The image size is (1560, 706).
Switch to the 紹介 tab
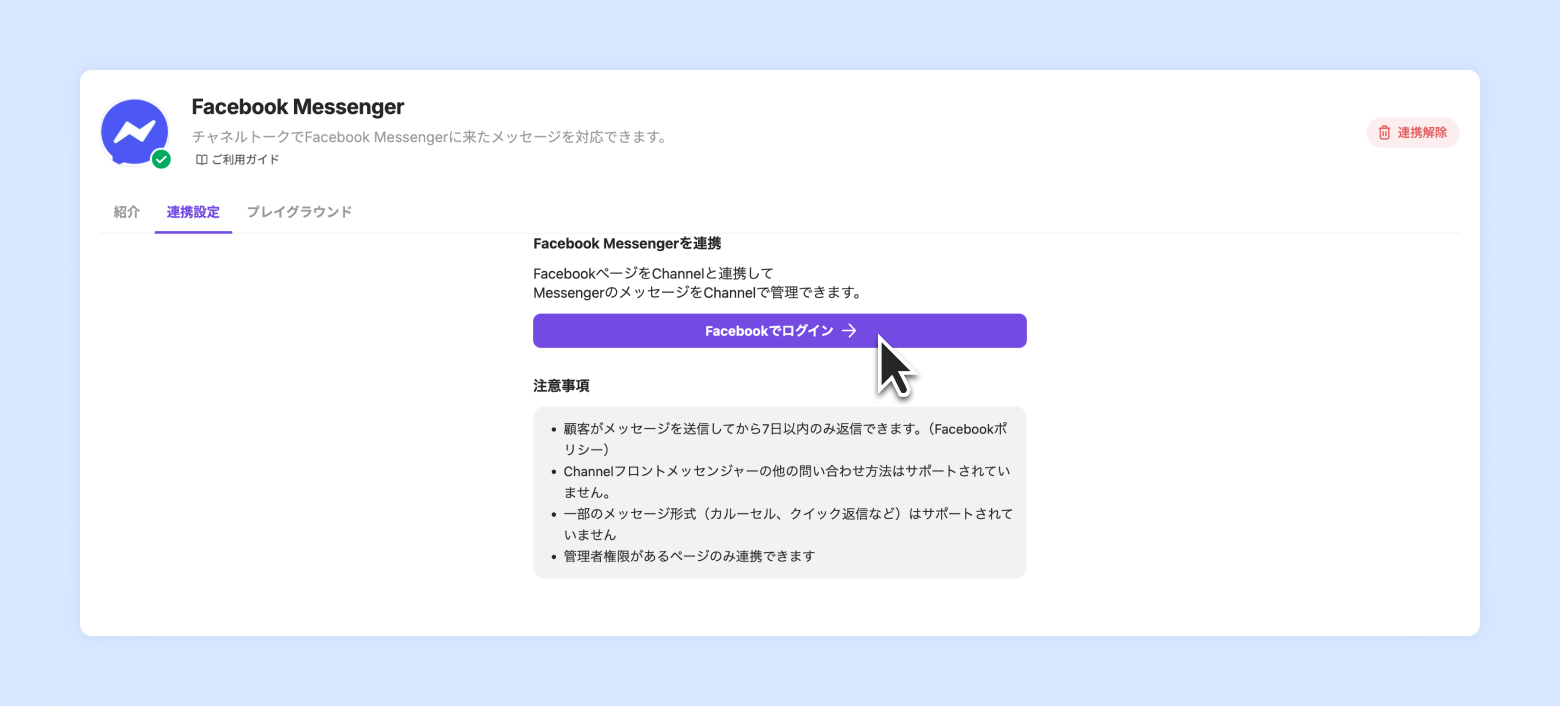coord(127,212)
